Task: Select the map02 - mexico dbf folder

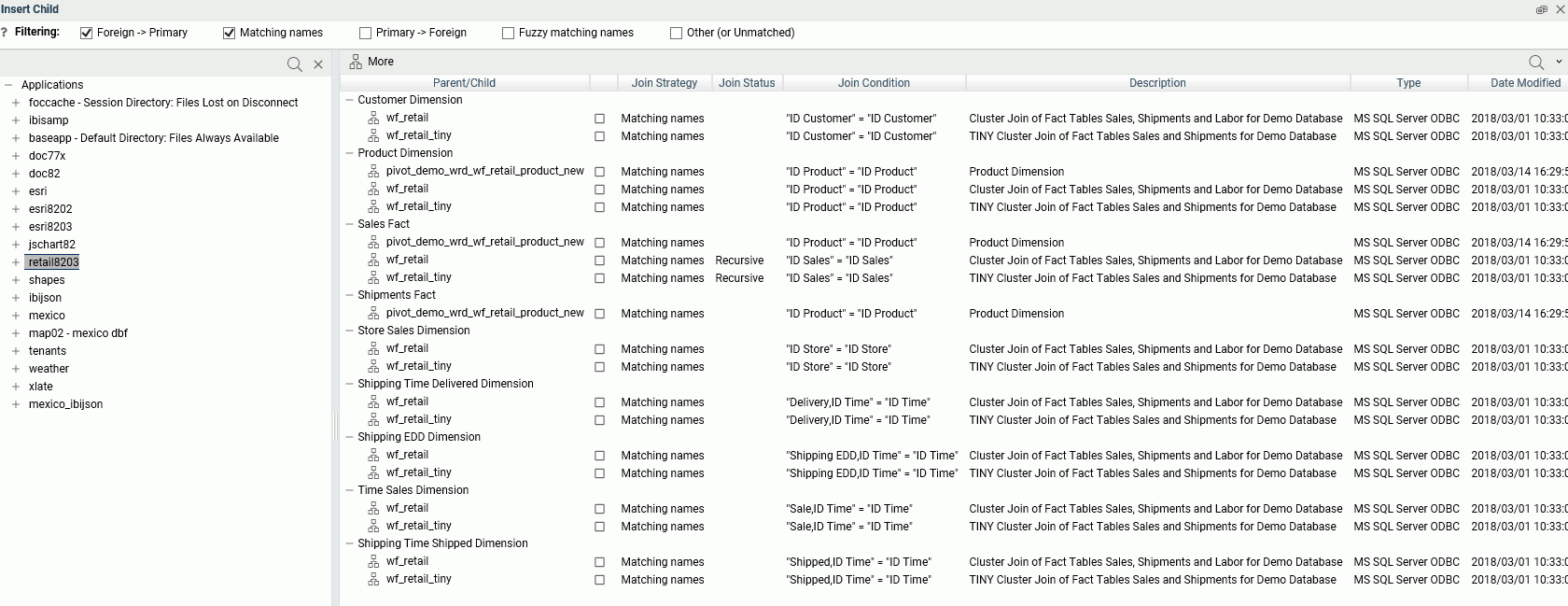Action: (x=77, y=333)
